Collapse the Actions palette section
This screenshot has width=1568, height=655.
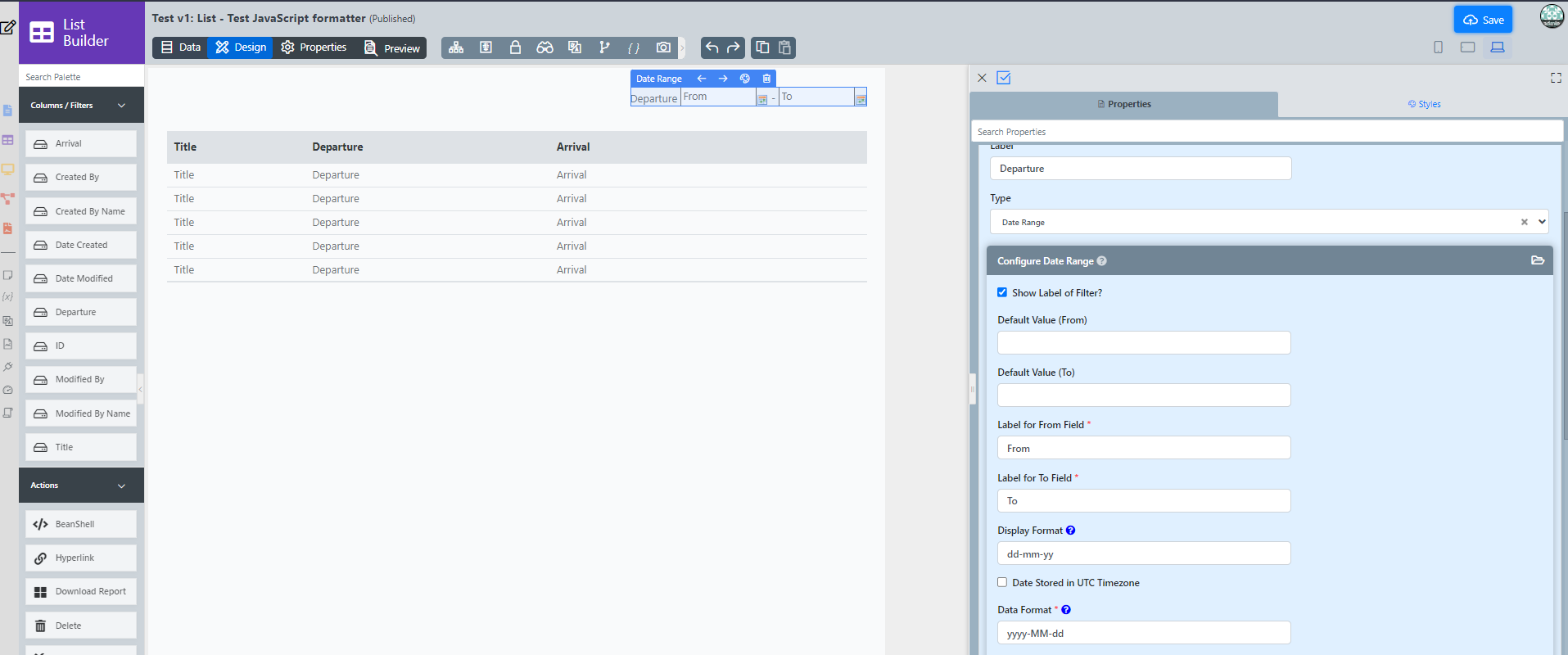(121, 486)
